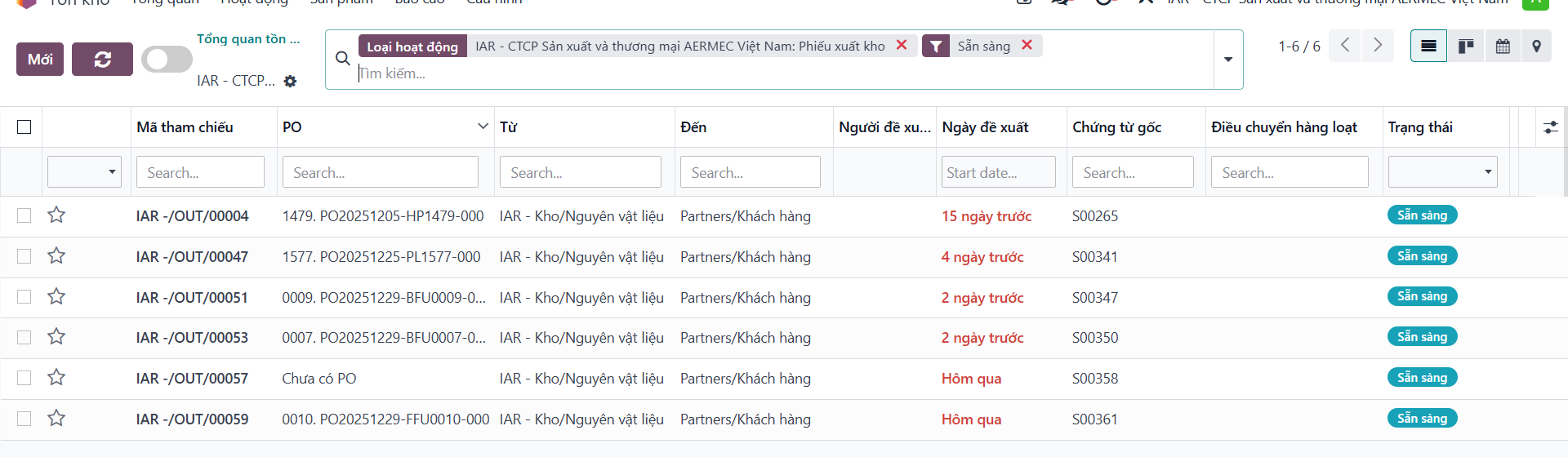Select row IAR -/OUT/00057 checkbox
The image size is (1568, 457).
pos(24,378)
